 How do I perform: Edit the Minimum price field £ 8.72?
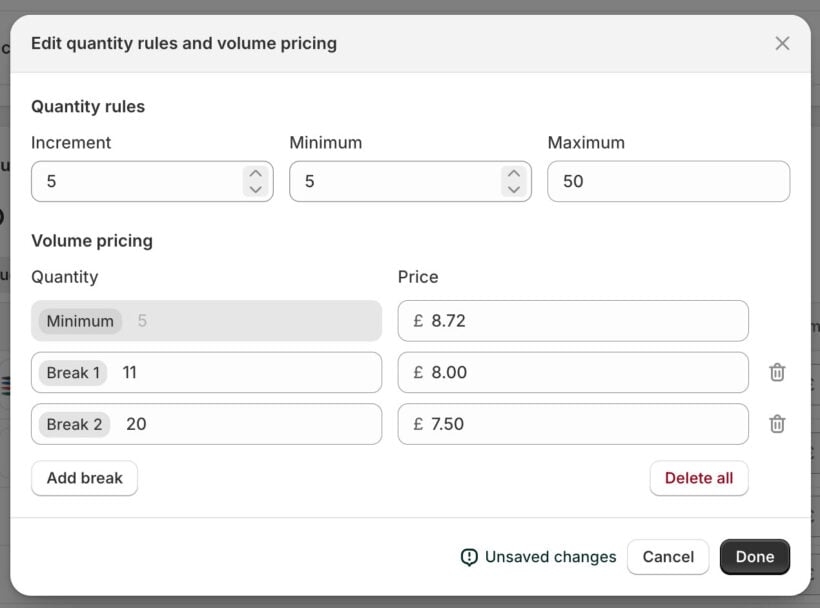click(573, 320)
